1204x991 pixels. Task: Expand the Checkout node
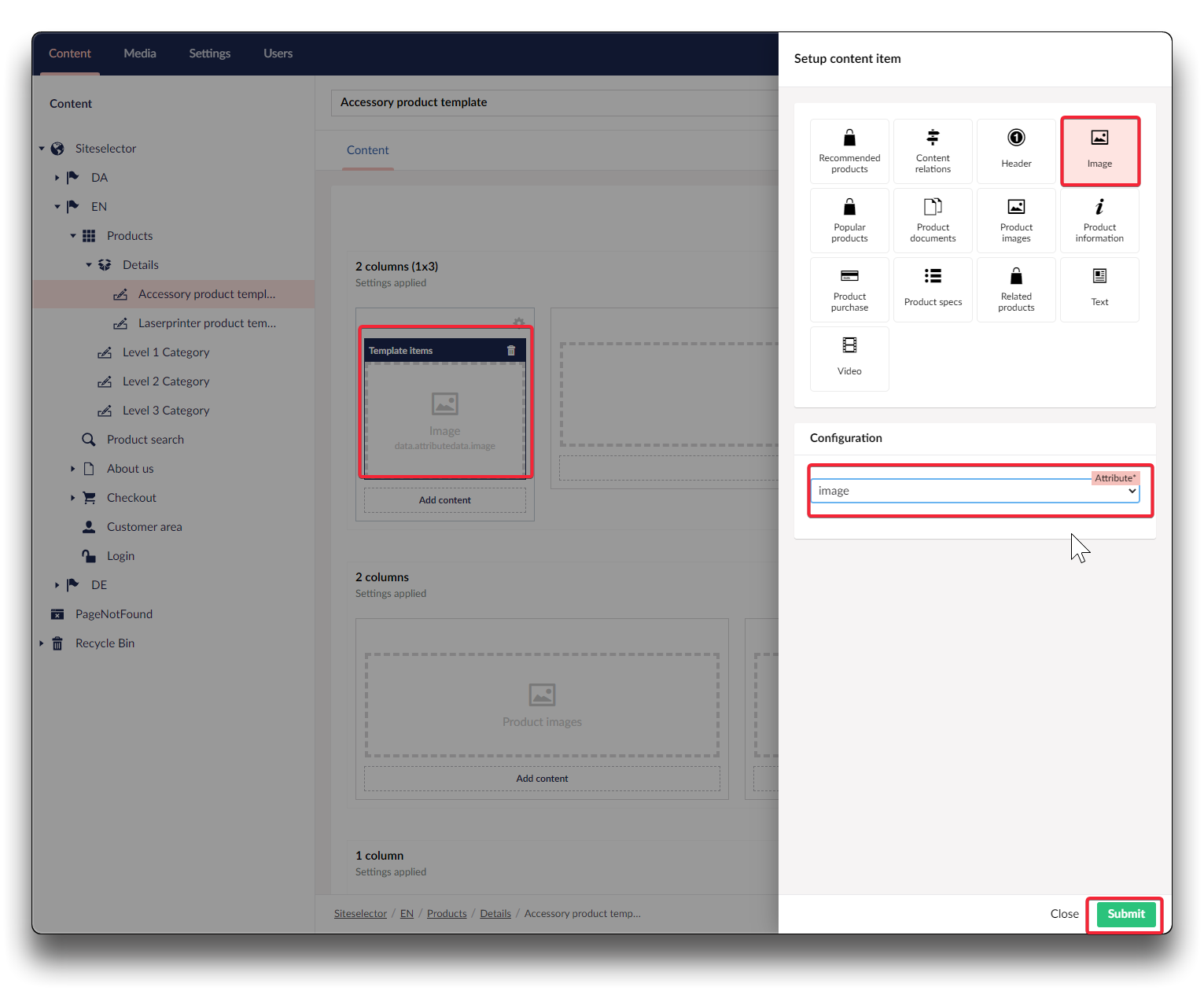(x=73, y=498)
